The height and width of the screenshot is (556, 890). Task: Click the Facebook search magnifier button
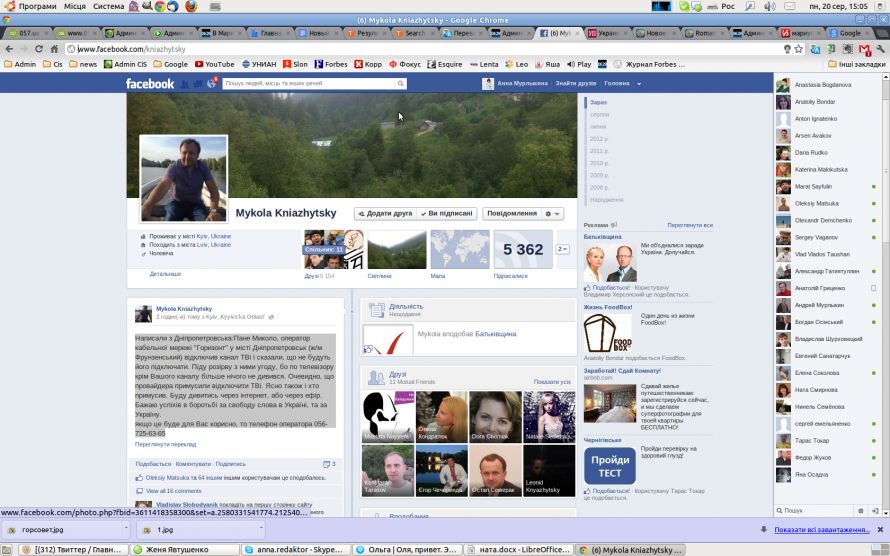coord(401,83)
